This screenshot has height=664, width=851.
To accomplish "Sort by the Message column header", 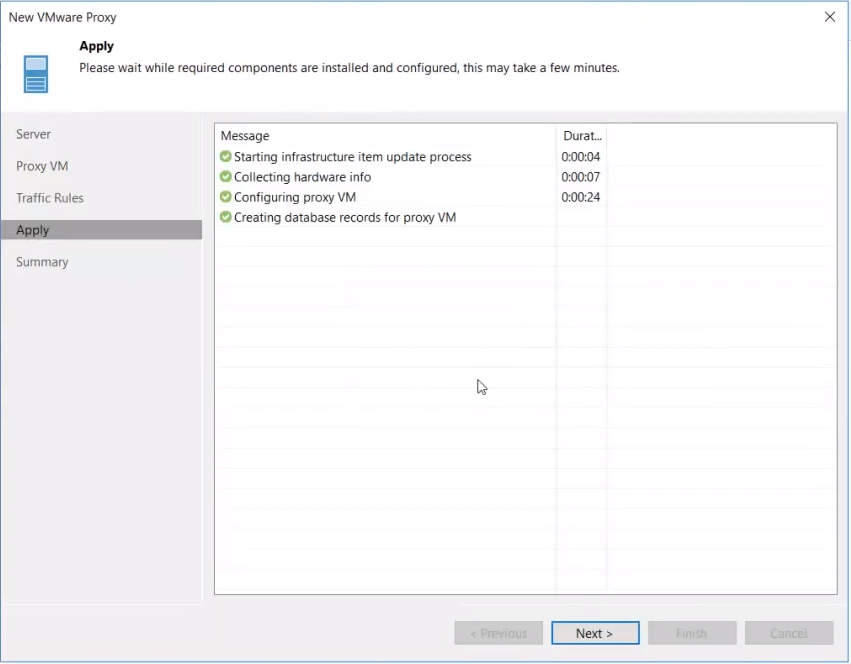I will [x=386, y=135].
